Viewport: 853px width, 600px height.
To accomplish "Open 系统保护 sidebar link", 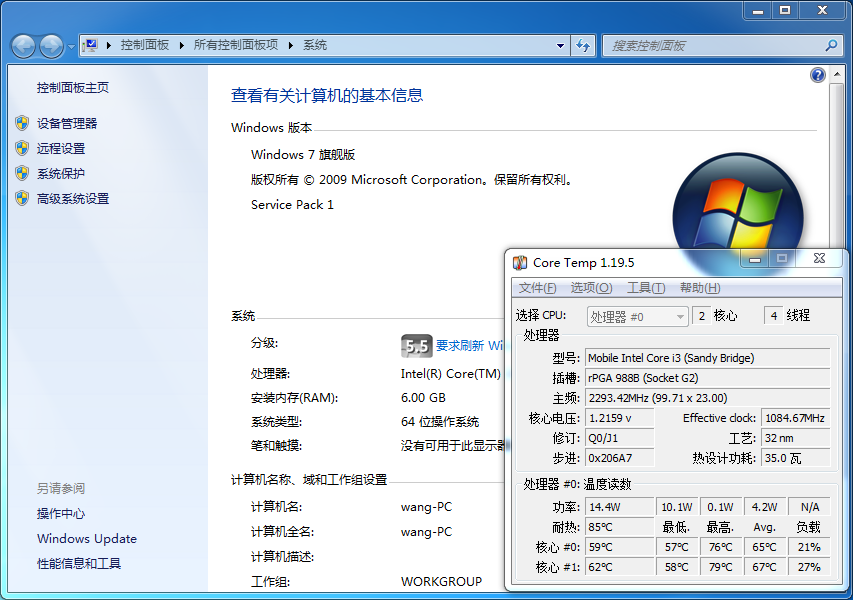I will tap(61, 174).
